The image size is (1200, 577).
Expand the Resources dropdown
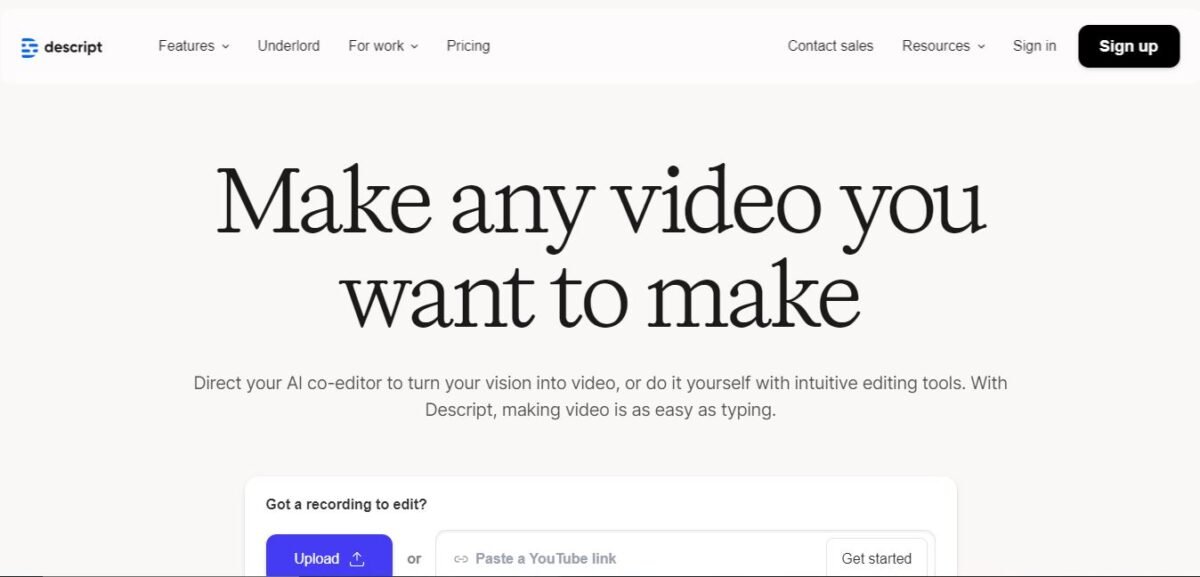[943, 46]
